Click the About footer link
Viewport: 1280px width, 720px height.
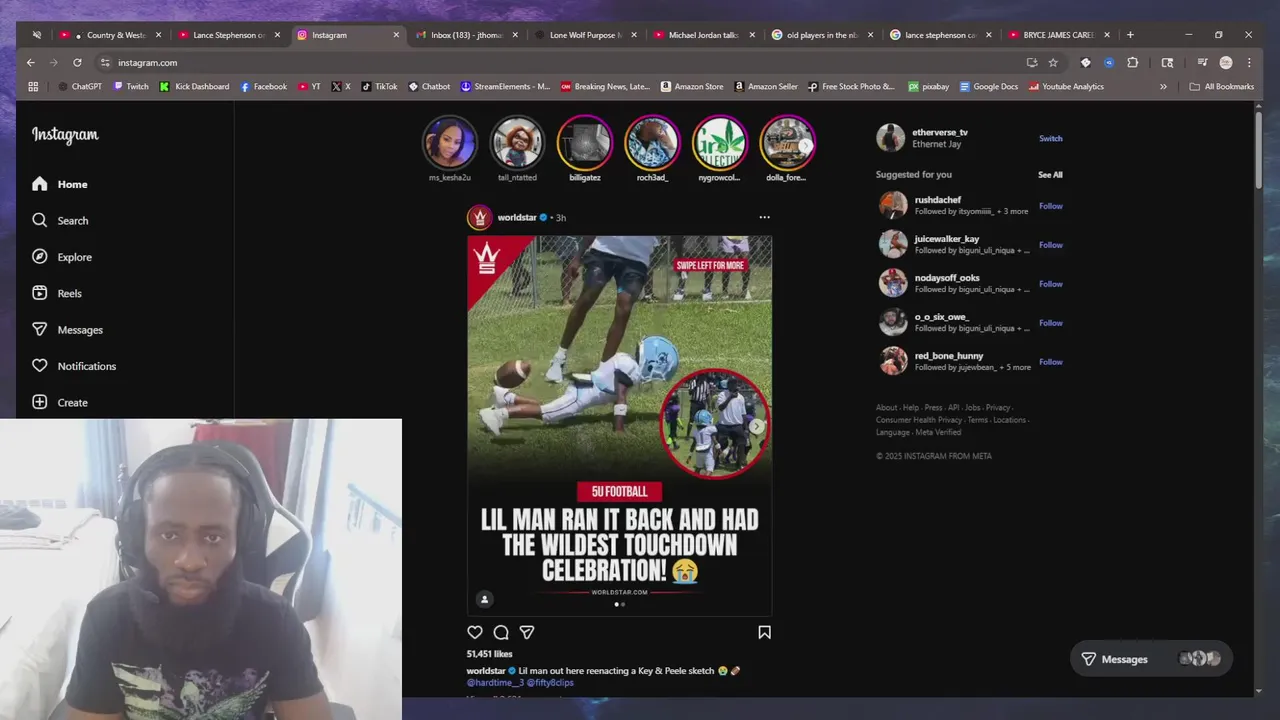886,408
